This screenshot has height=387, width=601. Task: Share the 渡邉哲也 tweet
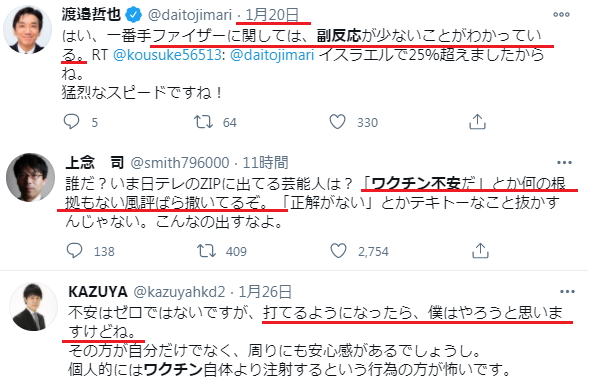(477, 122)
